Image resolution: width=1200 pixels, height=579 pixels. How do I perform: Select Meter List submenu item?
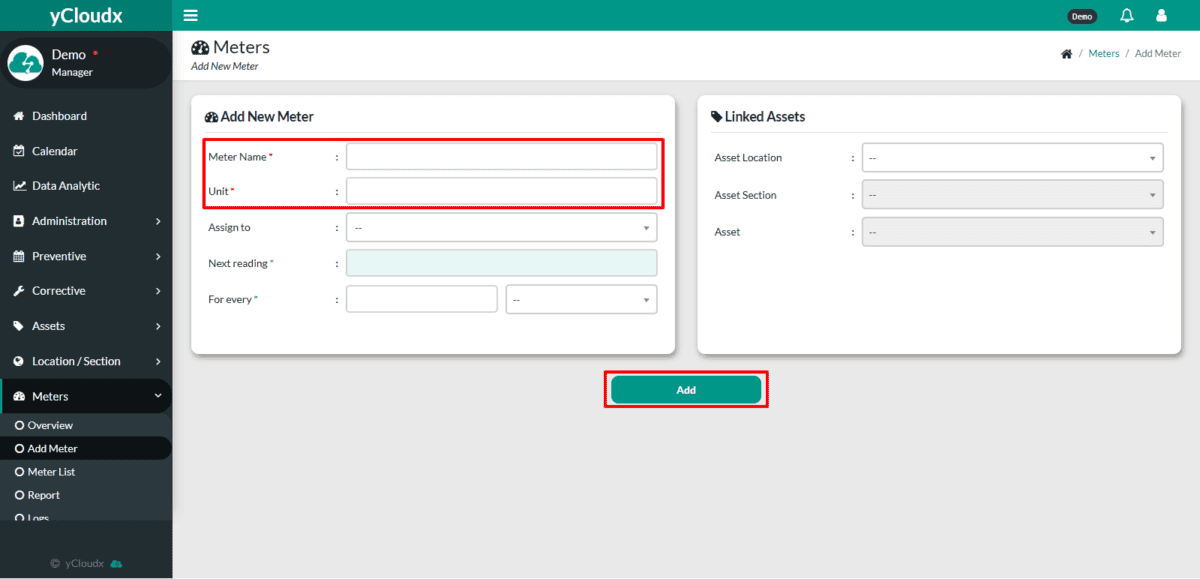click(51, 472)
